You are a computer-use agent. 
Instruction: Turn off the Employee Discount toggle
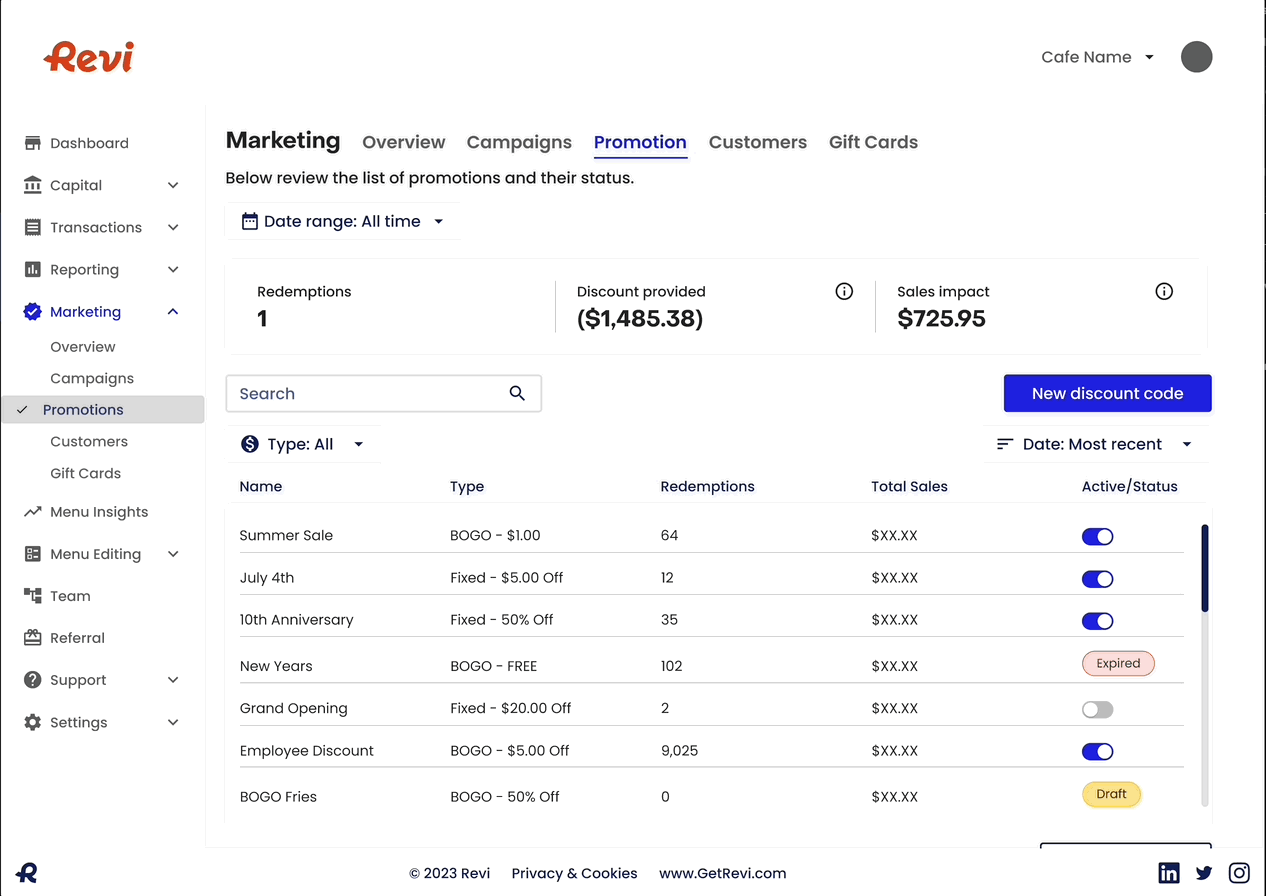[1097, 751]
